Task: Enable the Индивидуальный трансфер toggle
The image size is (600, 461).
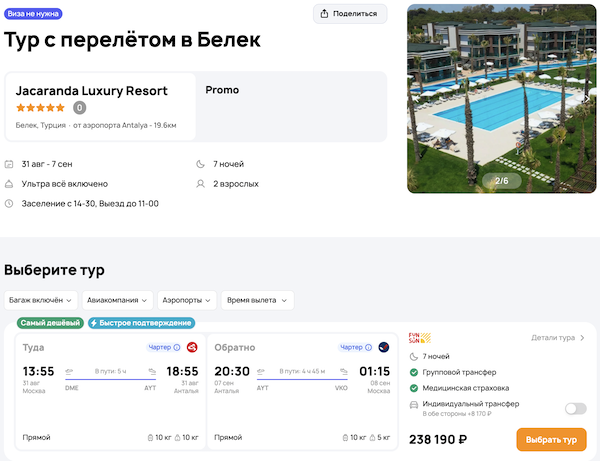Action: (x=575, y=408)
